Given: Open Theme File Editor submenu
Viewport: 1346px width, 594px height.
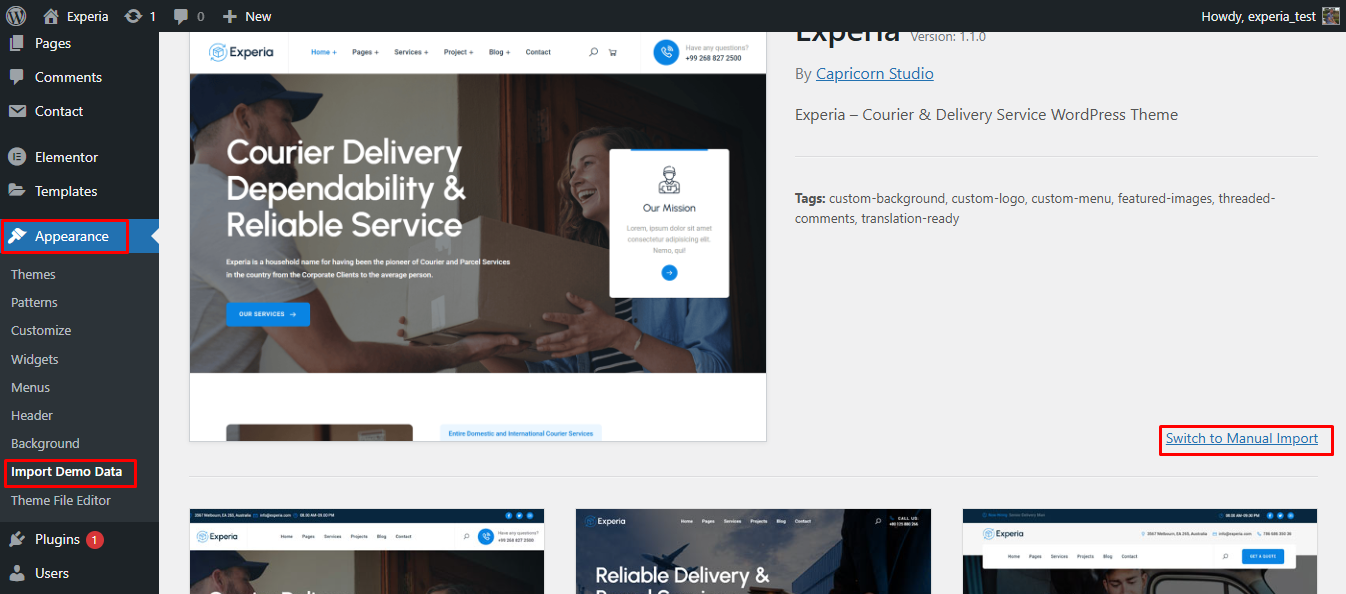Looking at the screenshot, I should (61, 500).
